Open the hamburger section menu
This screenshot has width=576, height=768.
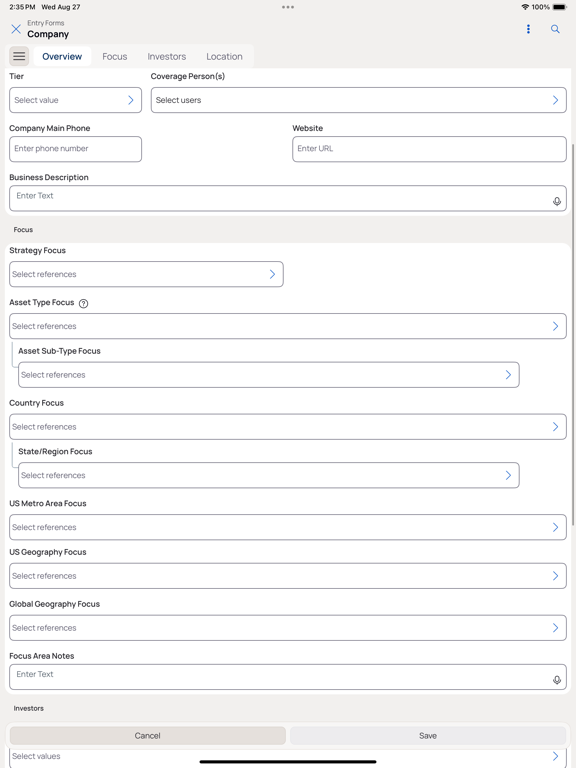(19, 56)
